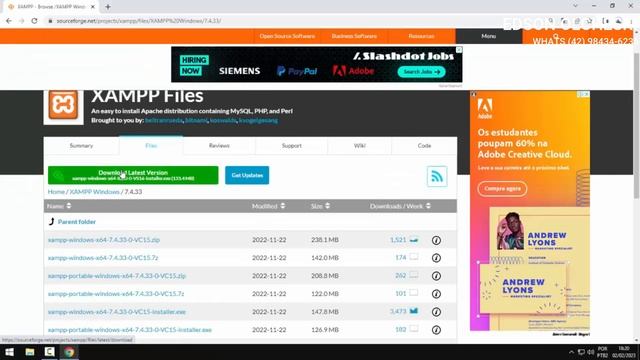Download xampp-portable-windows-x64-7.4.33-0-VC15-installer.exe
The image size is (640, 360).
pyautogui.click(x=130, y=330)
